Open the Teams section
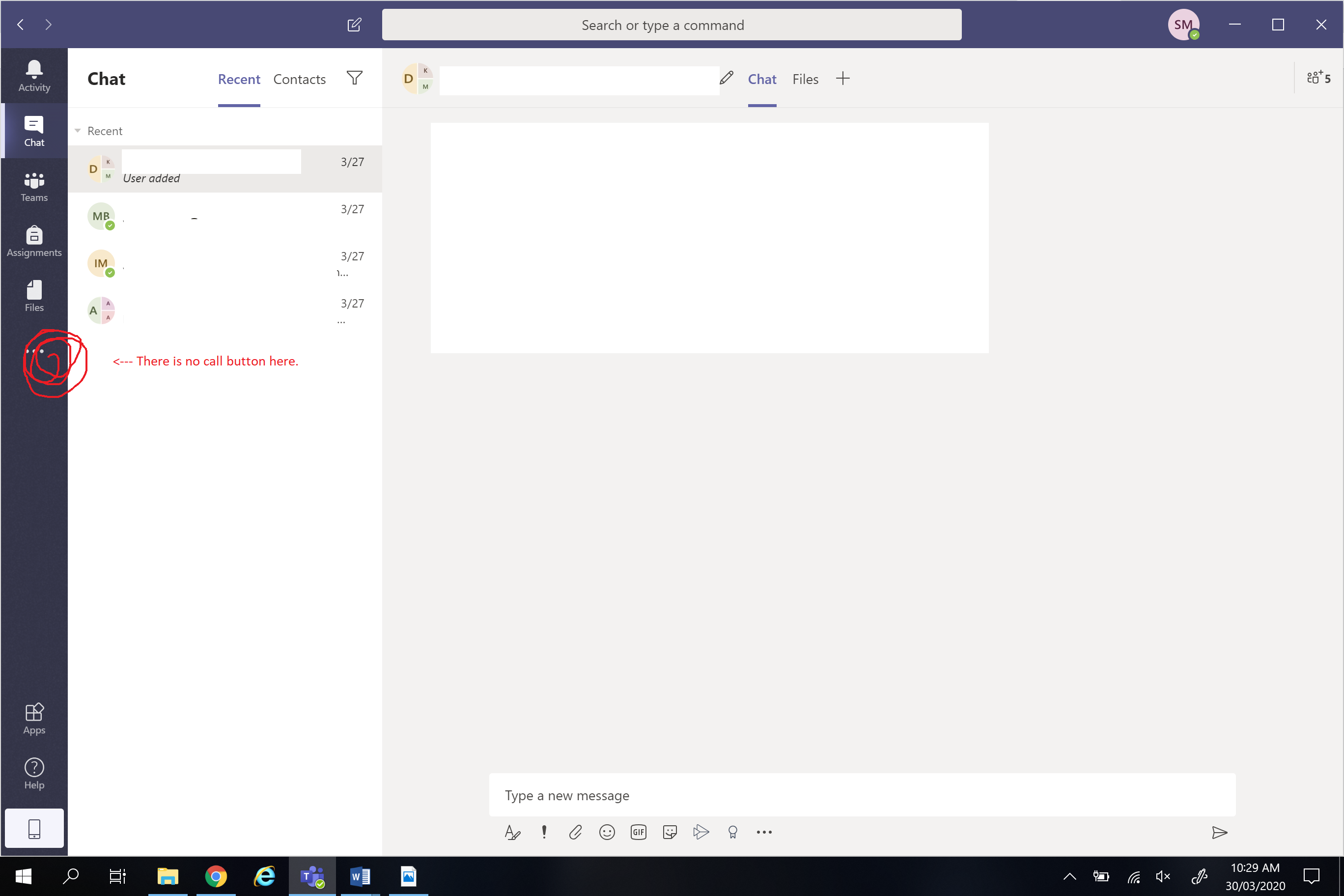1344x896 pixels. pyautogui.click(x=34, y=187)
